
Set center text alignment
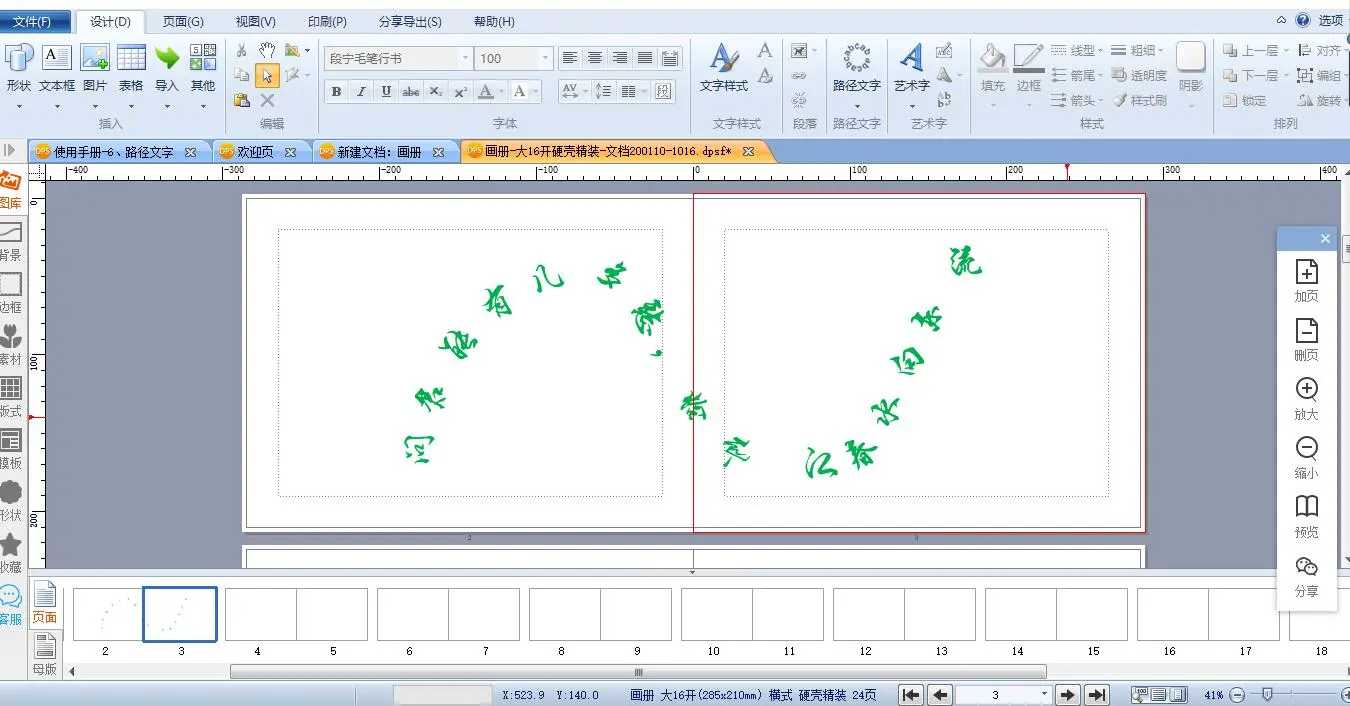point(595,58)
